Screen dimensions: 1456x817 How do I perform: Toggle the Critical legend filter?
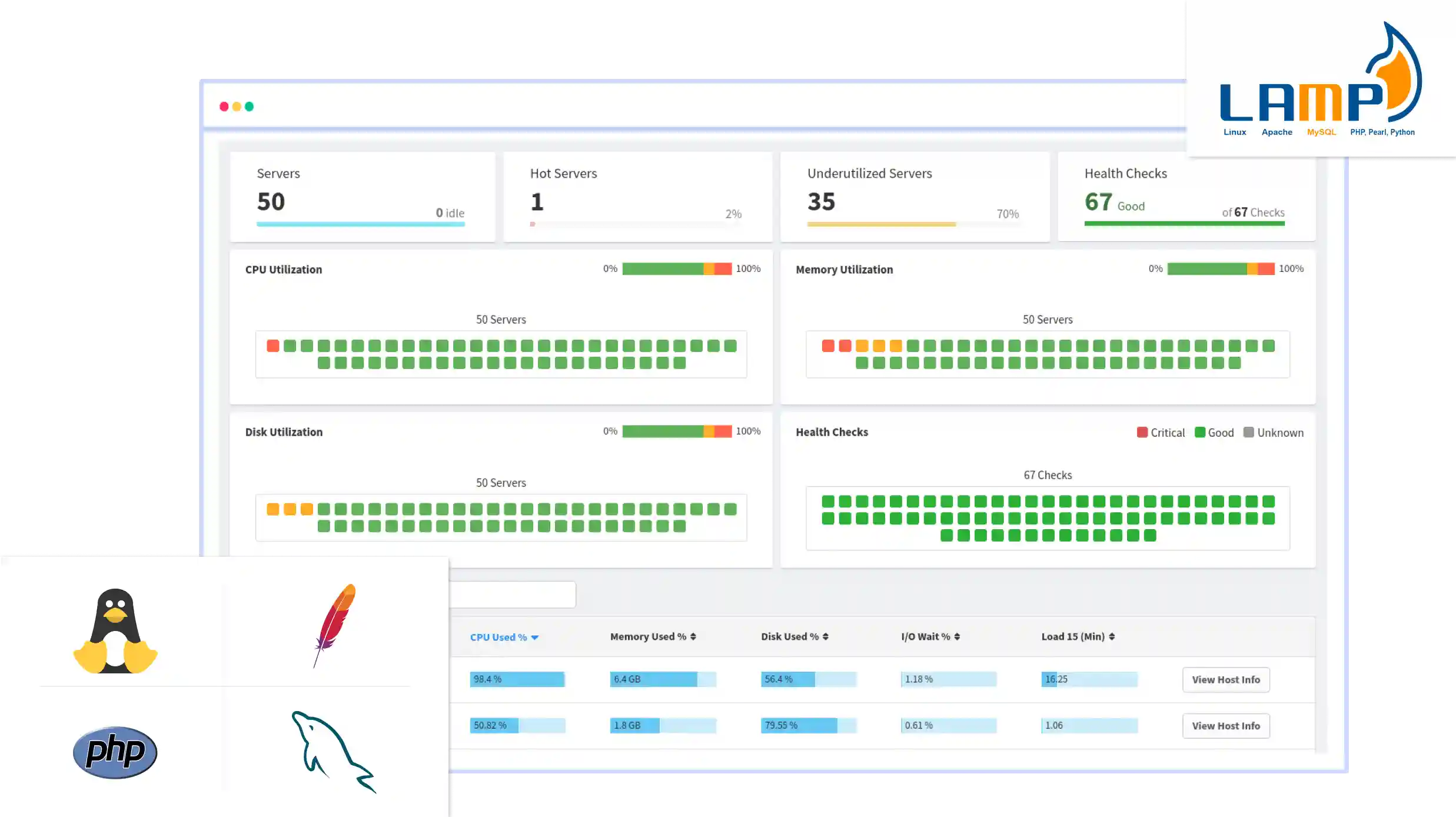point(1161,433)
